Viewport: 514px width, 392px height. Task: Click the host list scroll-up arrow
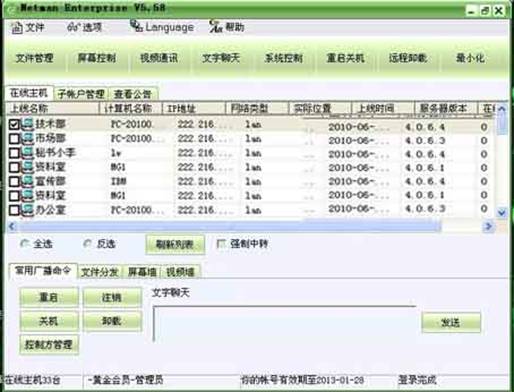[502, 109]
